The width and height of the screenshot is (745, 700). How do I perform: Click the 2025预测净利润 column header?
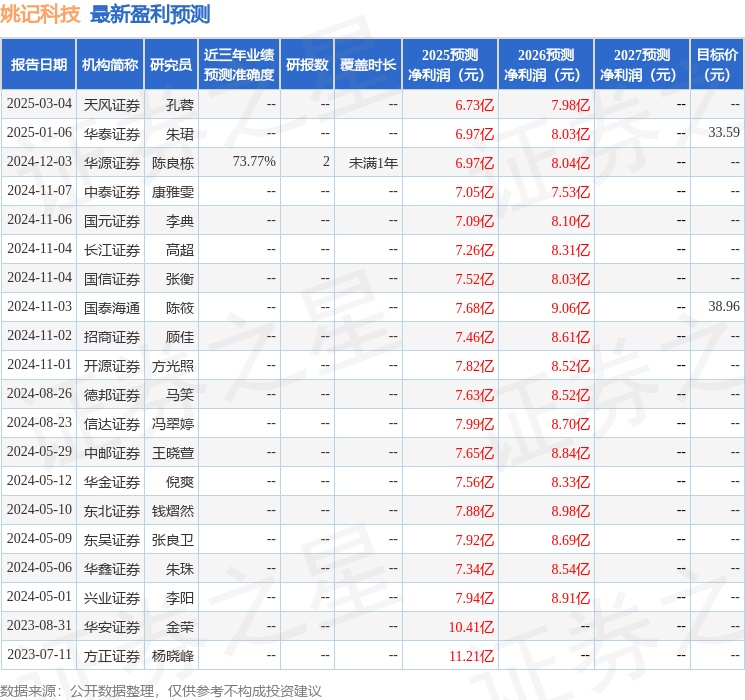[x=450, y=65]
